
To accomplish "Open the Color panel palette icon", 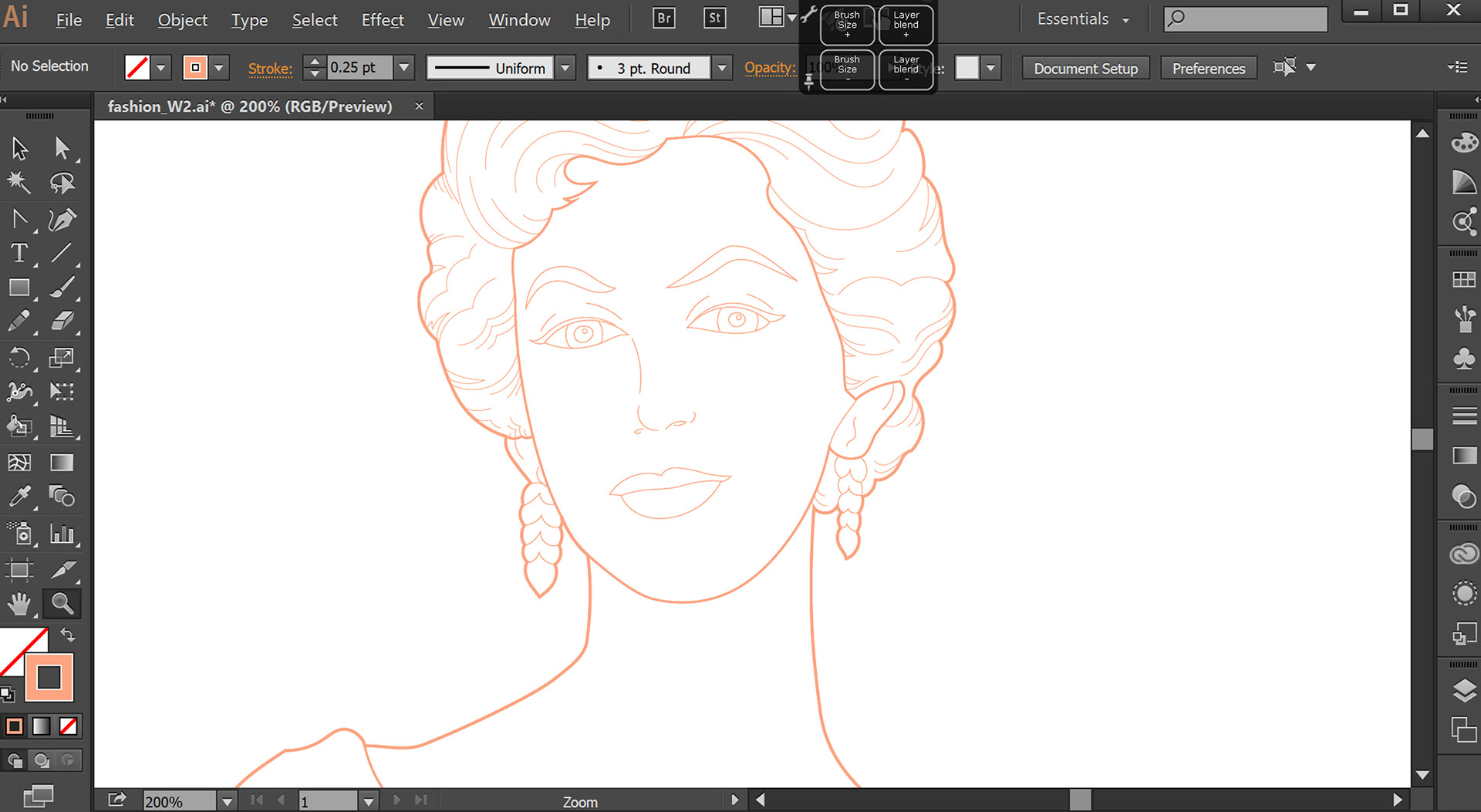I will pyautogui.click(x=1464, y=143).
